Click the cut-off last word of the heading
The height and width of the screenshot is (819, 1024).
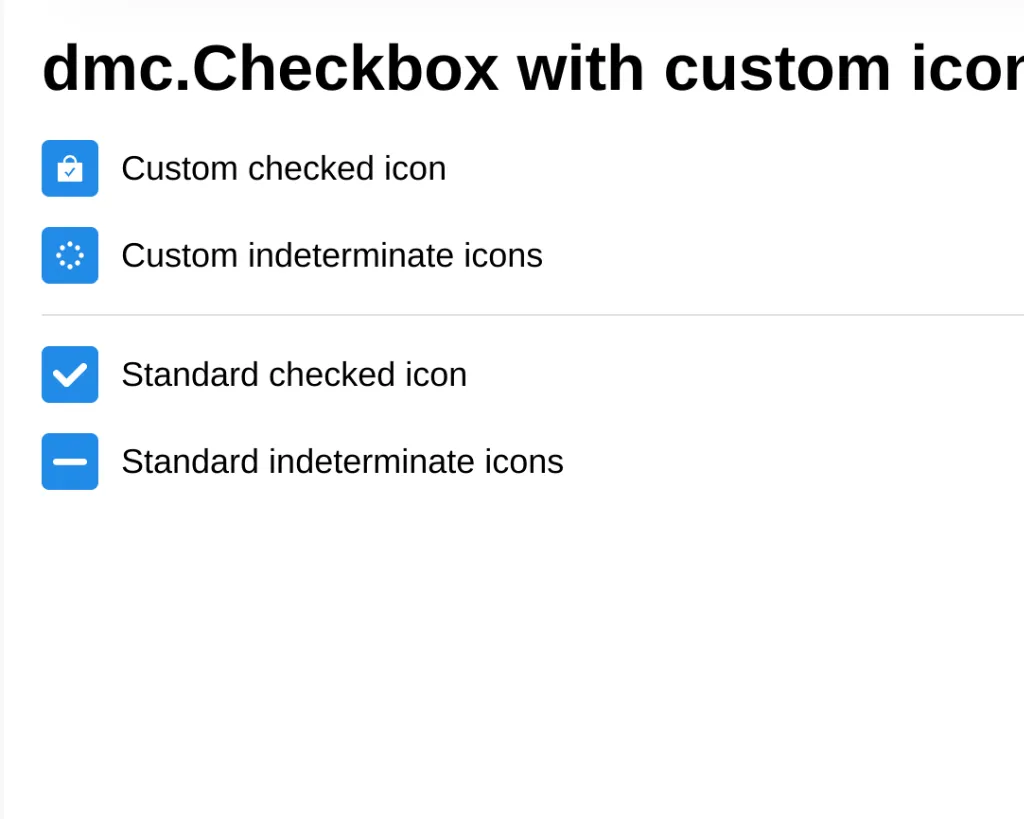click(x=967, y=68)
